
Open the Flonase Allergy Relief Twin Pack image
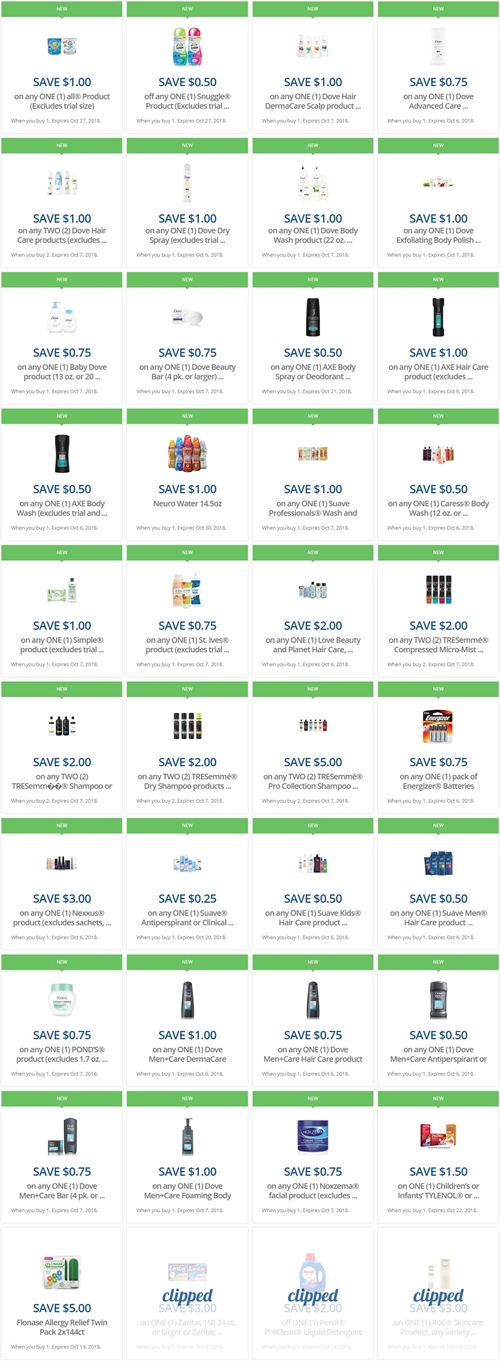point(61,1271)
